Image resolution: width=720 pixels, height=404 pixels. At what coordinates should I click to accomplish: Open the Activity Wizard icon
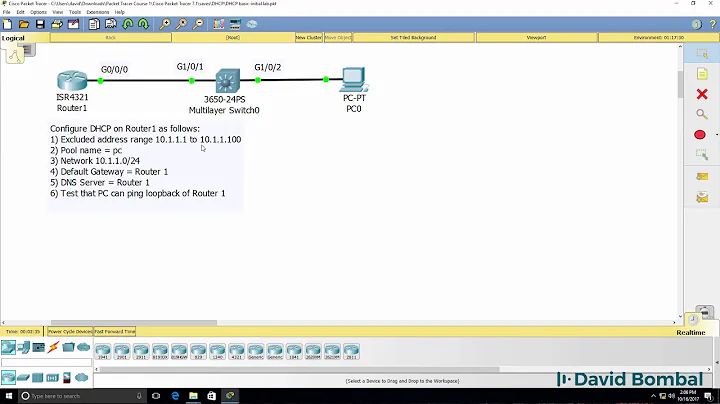(73, 24)
